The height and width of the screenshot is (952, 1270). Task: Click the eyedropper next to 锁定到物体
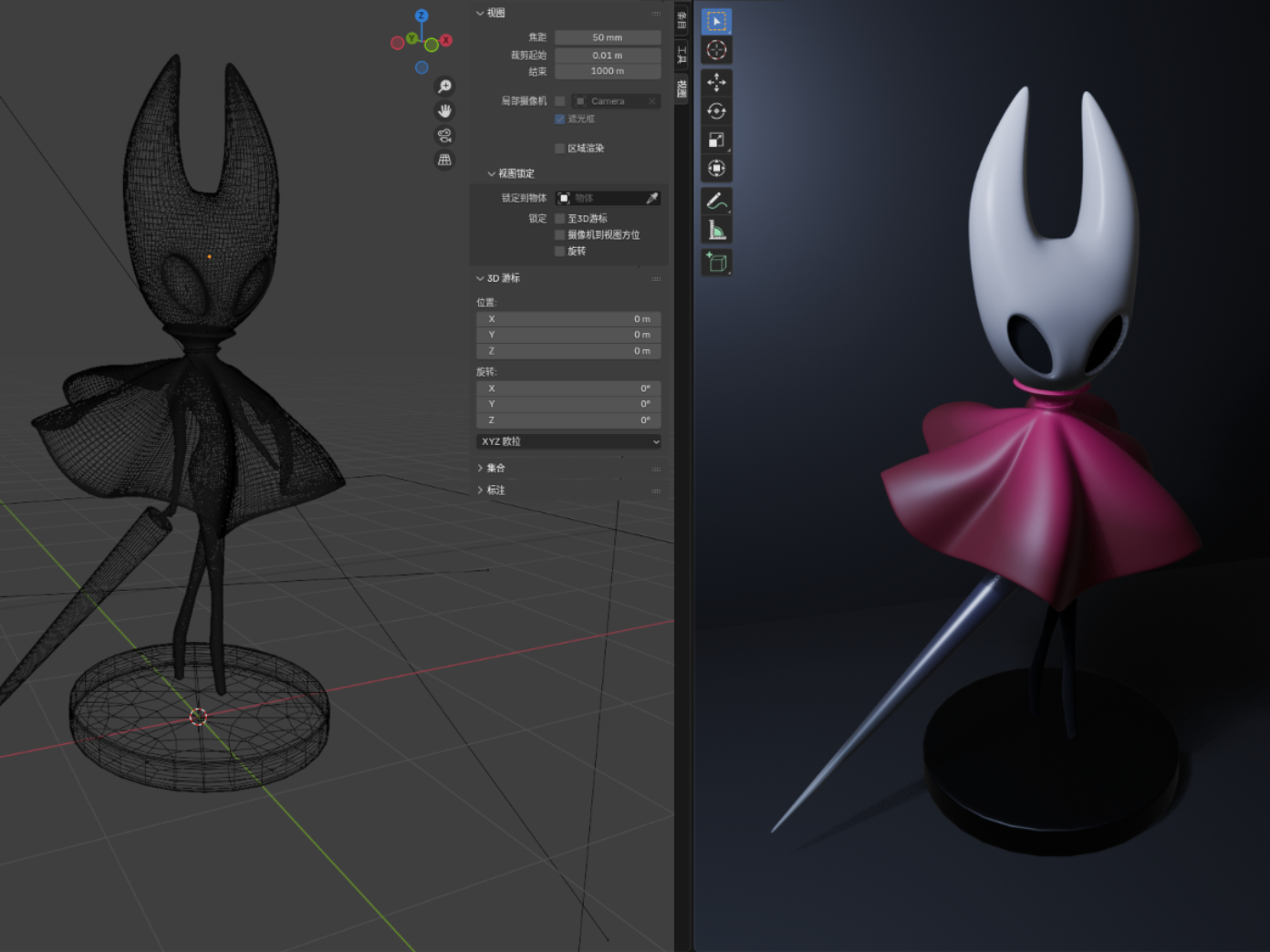pyautogui.click(x=653, y=197)
